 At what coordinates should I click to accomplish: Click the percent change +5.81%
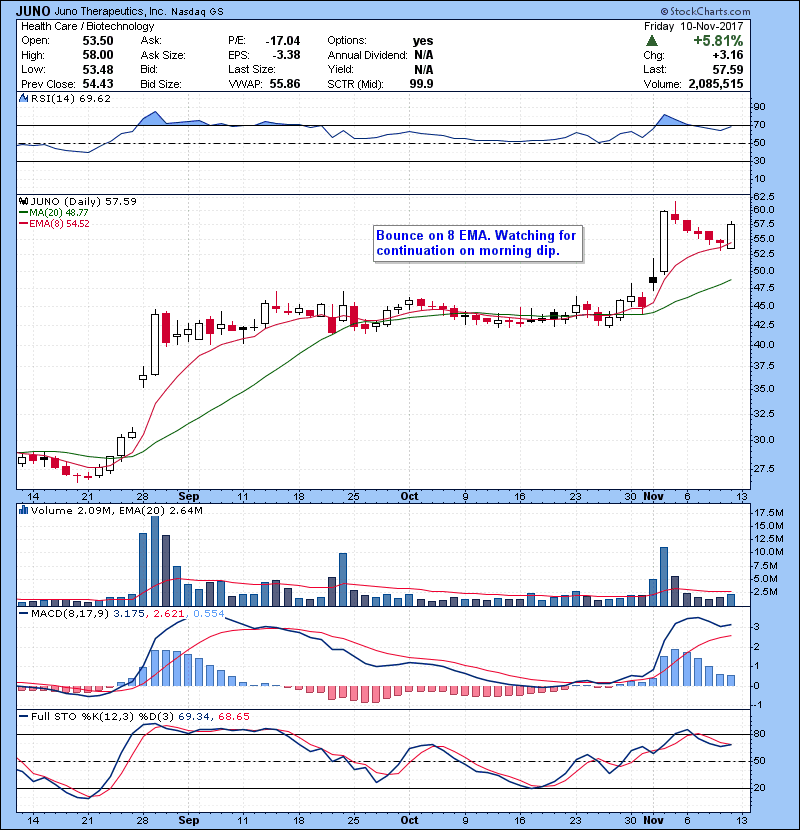[718, 41]
